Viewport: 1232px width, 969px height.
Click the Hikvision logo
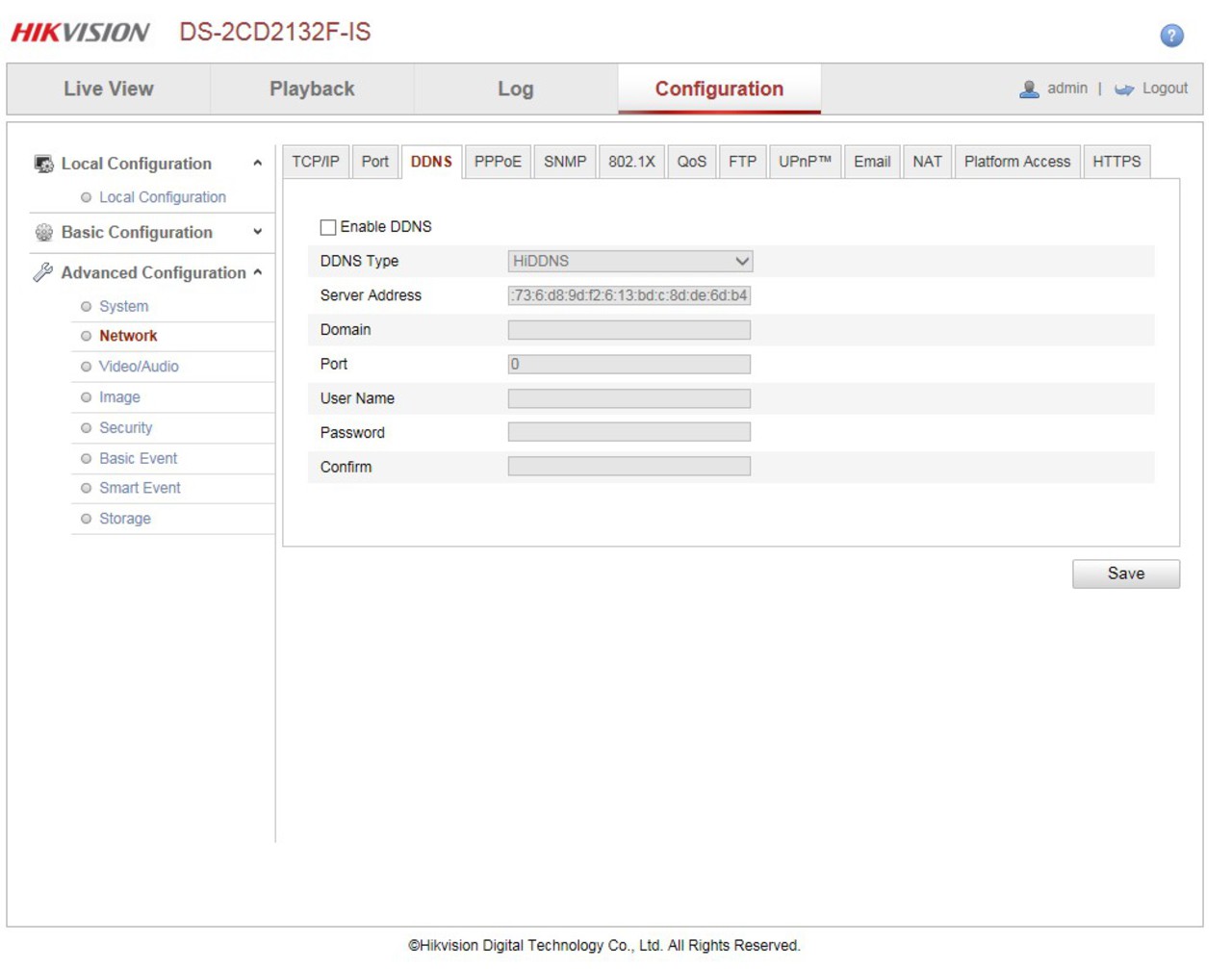(x=80, y=33)
